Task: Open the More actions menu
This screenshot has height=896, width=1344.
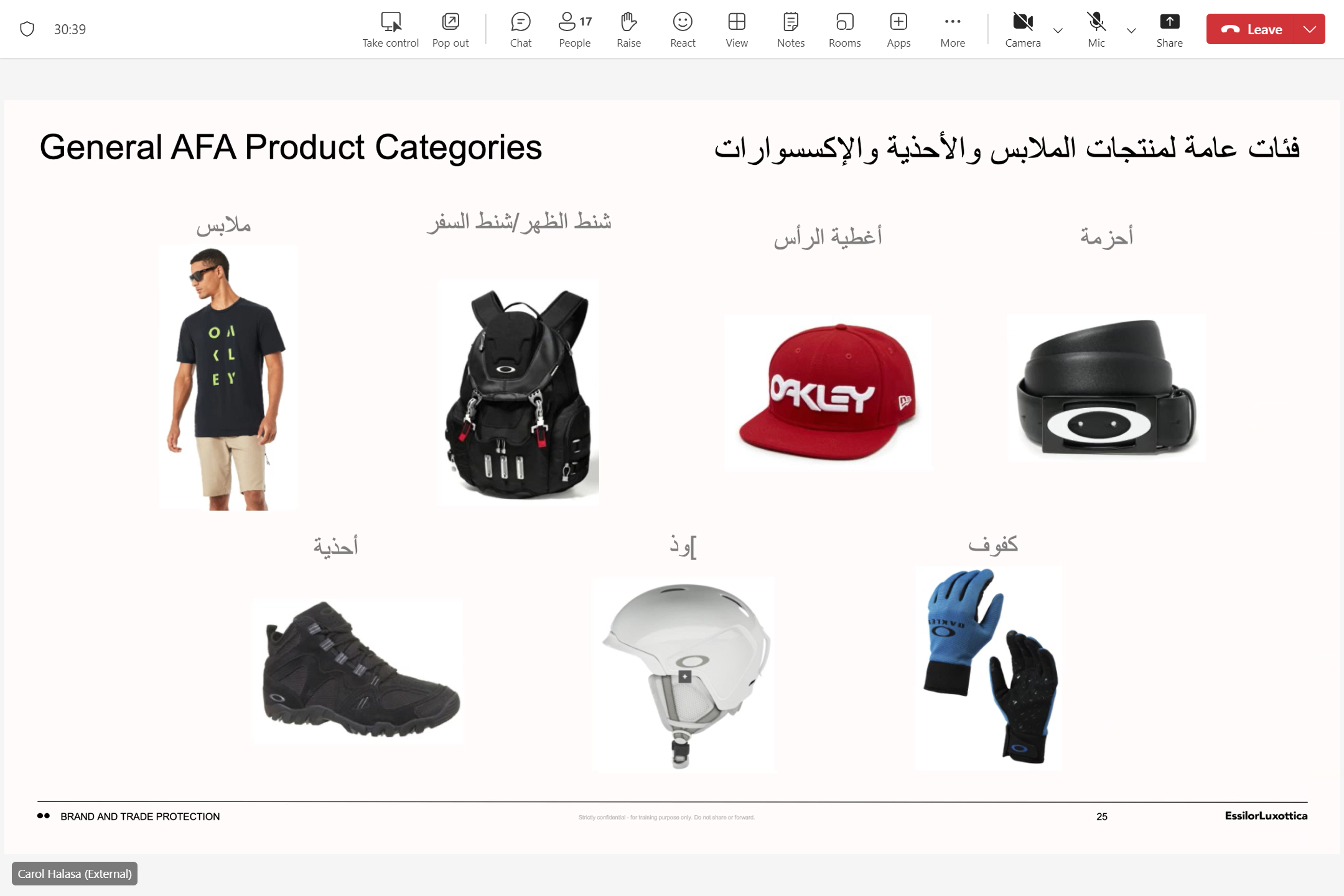Action: tap(953, 29)
